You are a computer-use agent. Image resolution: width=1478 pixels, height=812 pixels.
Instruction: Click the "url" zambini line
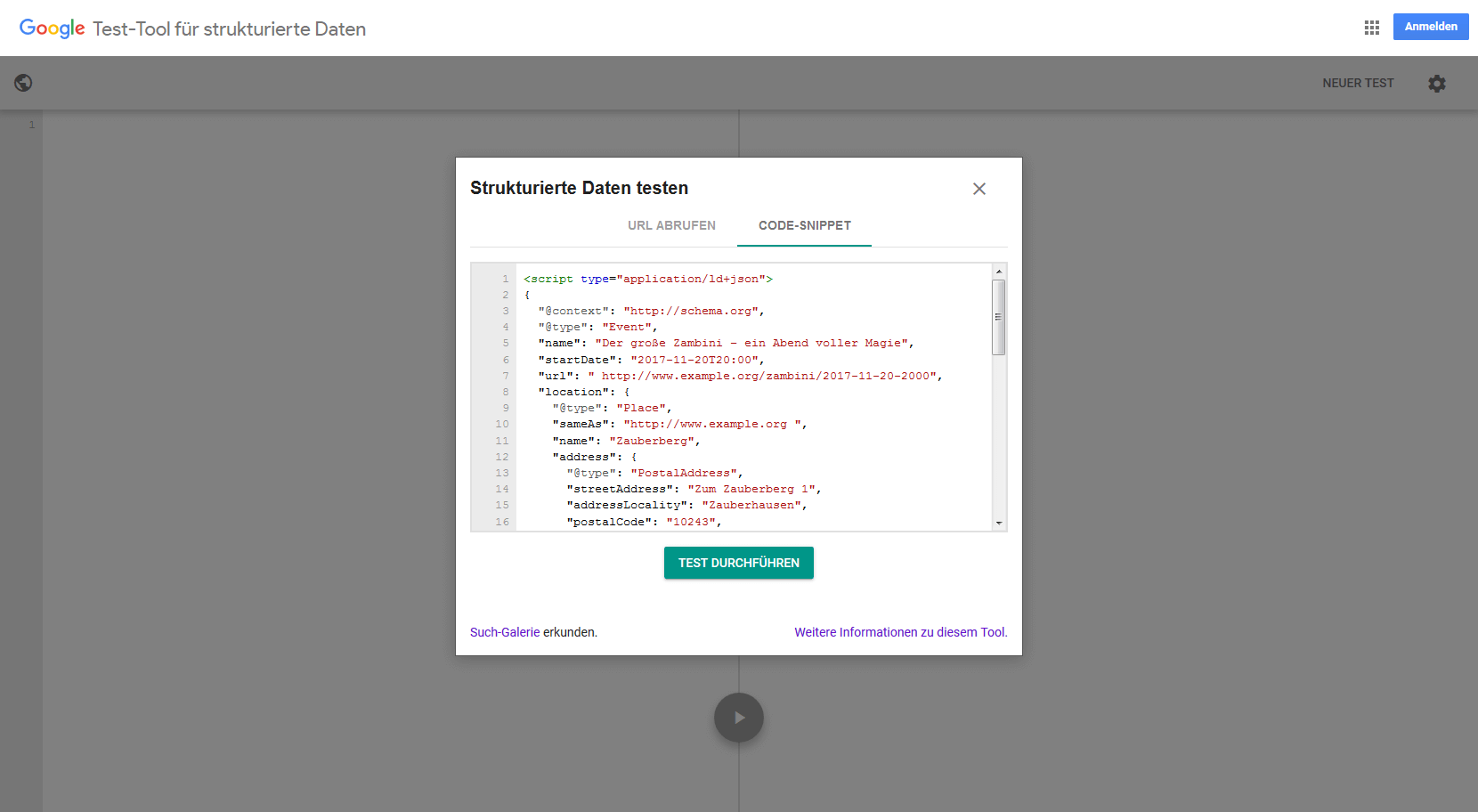740,376
